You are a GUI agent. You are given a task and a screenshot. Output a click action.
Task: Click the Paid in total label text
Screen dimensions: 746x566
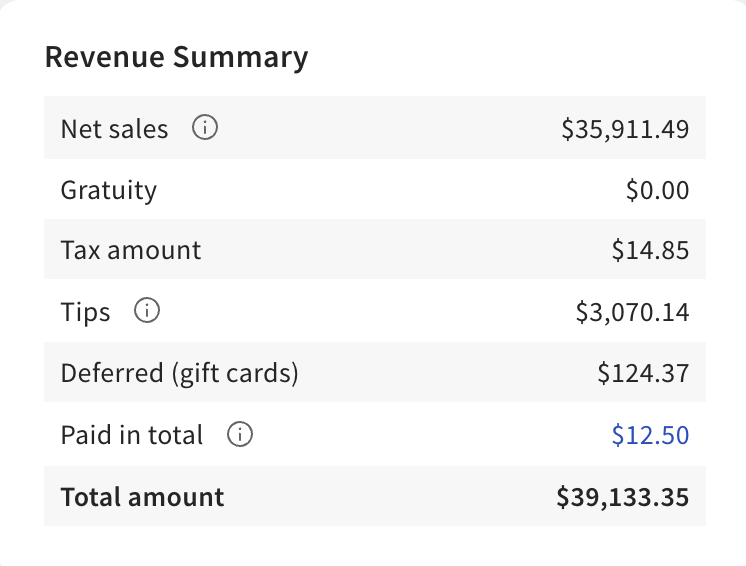131,436
